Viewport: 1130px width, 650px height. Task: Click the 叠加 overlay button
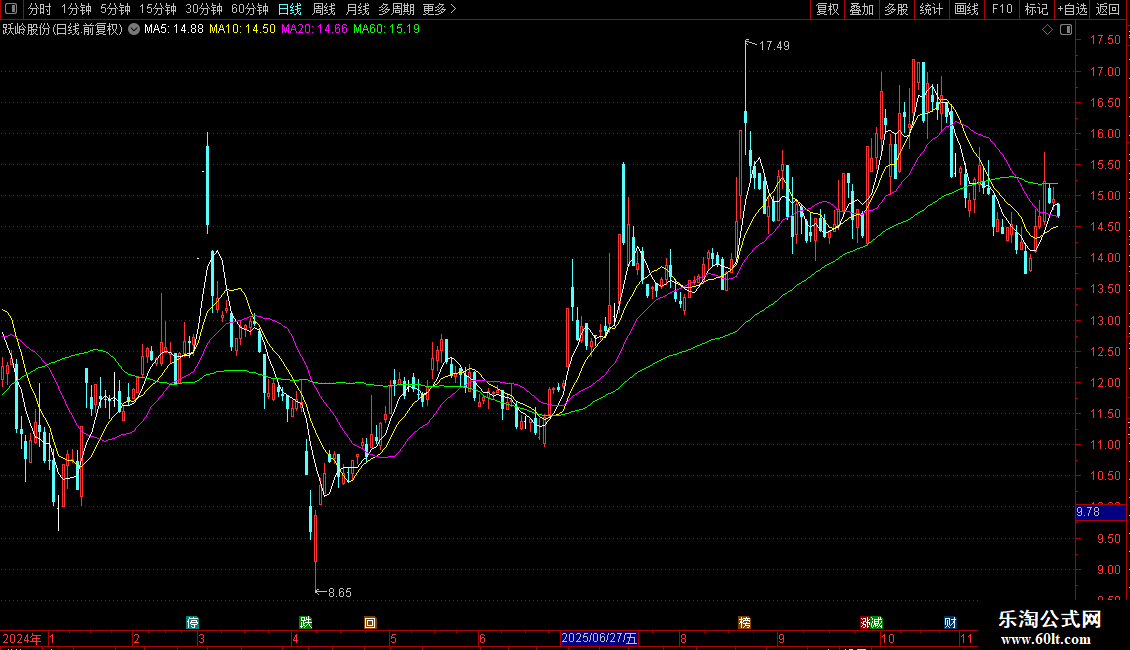[861, 9]
